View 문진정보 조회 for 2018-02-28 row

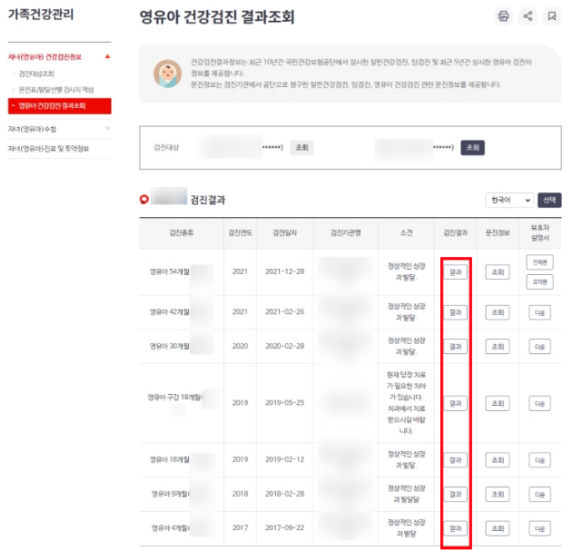[497, 494]
